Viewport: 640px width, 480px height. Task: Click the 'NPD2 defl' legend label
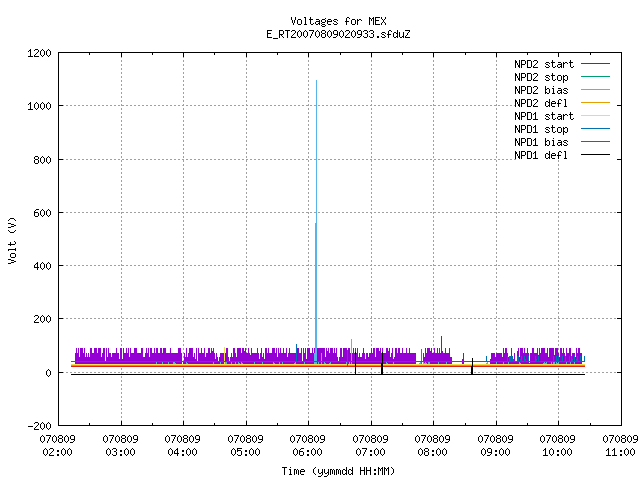point(541,103)
